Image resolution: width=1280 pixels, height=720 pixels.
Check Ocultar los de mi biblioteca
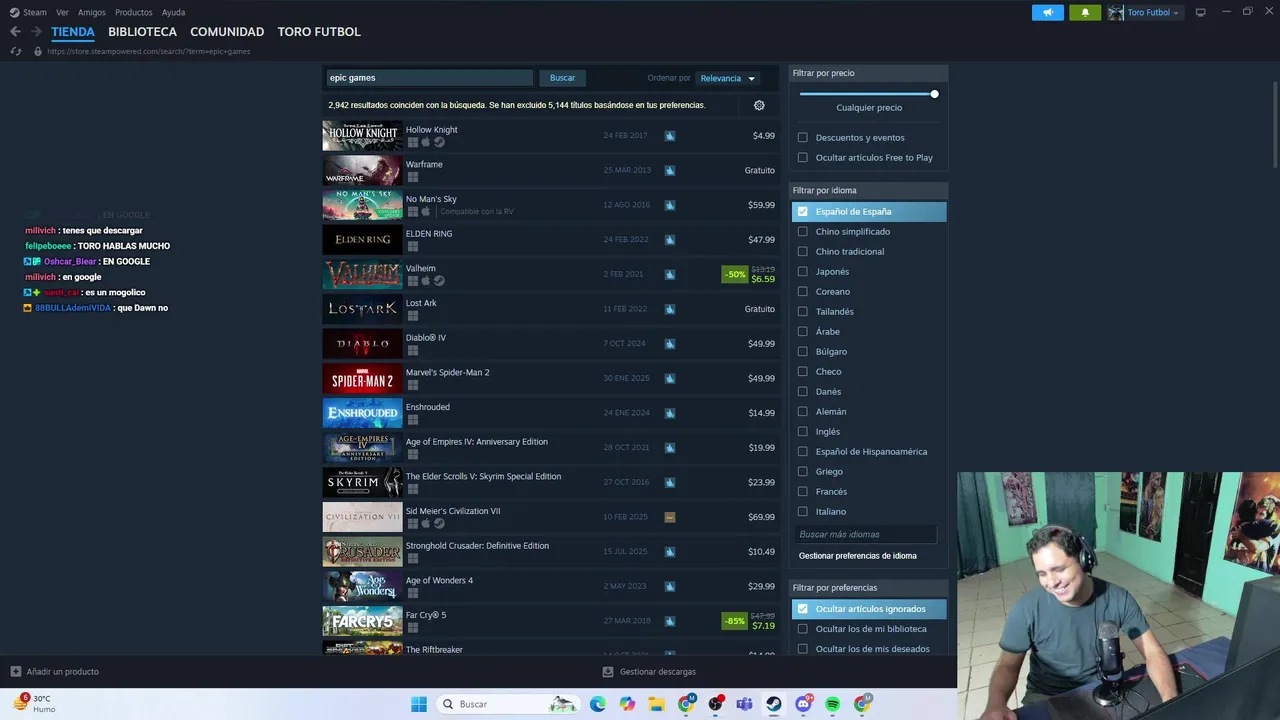802,628
